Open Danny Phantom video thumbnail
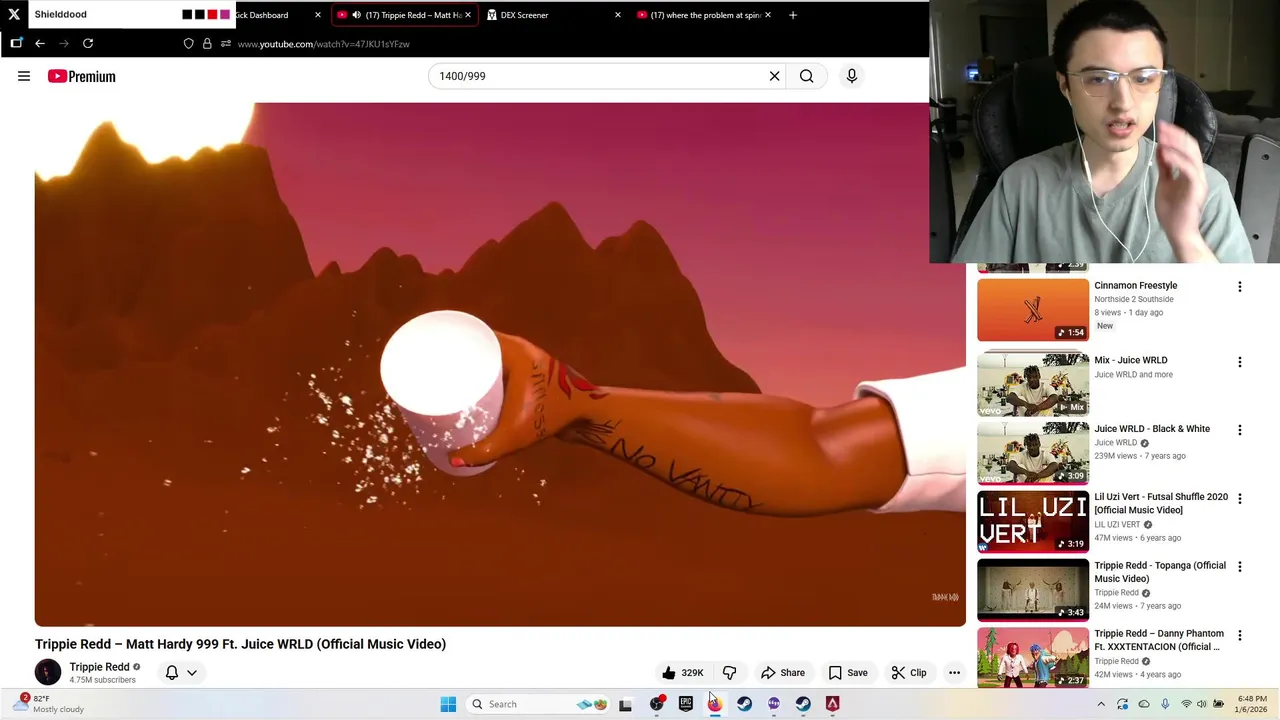1280x720 pixels. [1033, 658]
